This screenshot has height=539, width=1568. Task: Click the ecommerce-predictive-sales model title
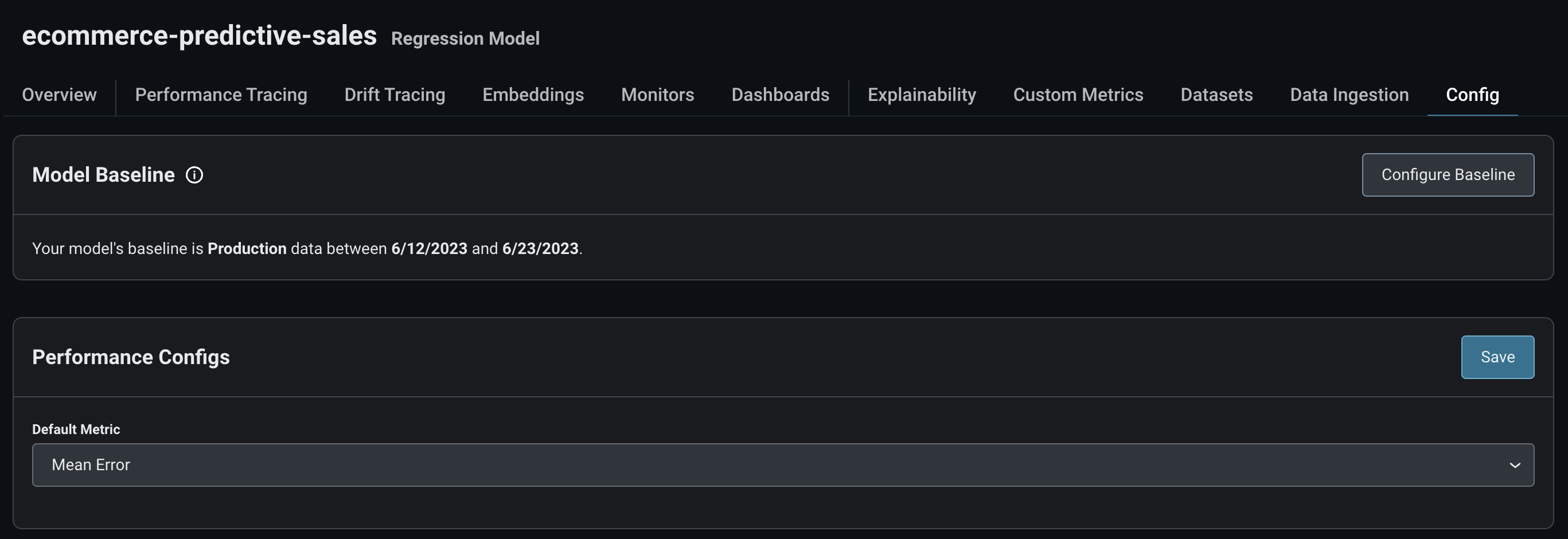pyautogui.click(x=199, y=36)
